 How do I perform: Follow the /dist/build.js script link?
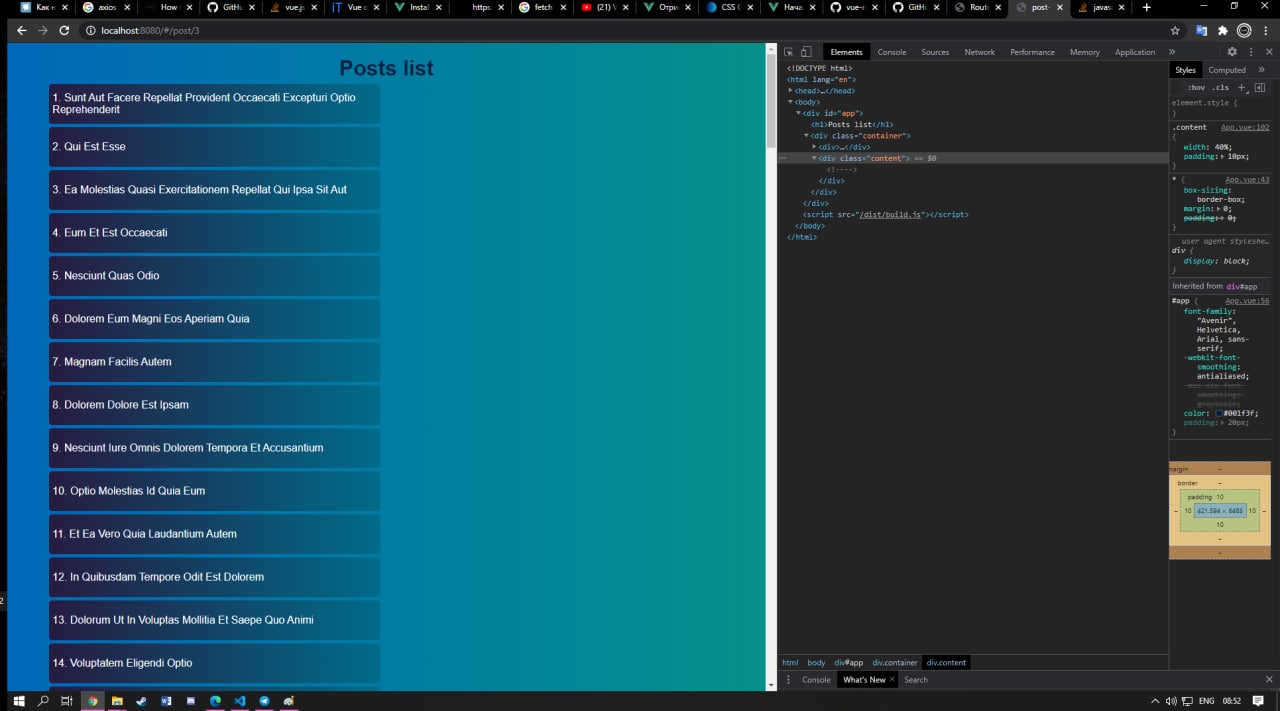click(x=890, y=214)
